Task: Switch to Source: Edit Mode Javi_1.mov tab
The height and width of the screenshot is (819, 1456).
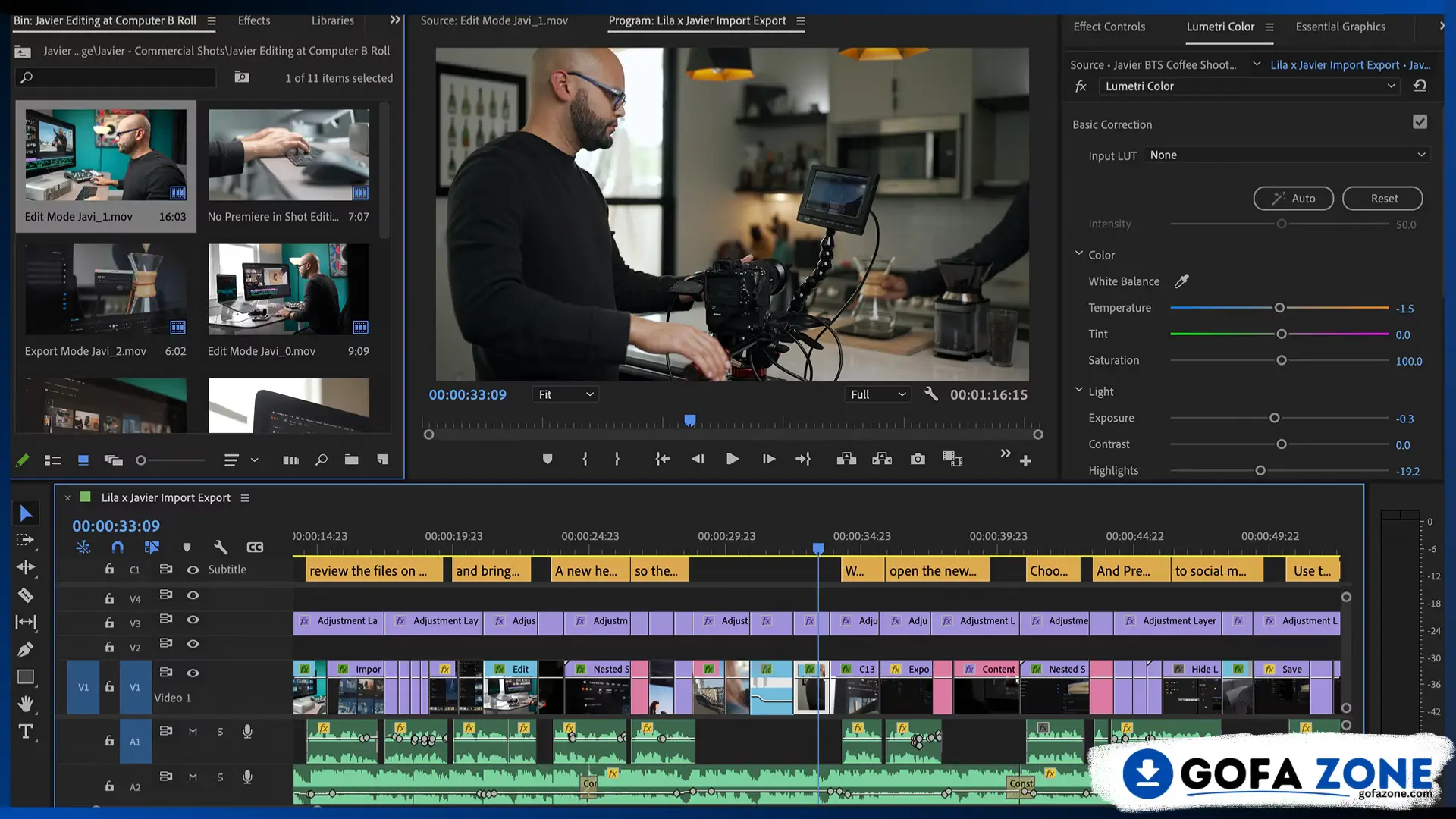Action: point(494,20)
